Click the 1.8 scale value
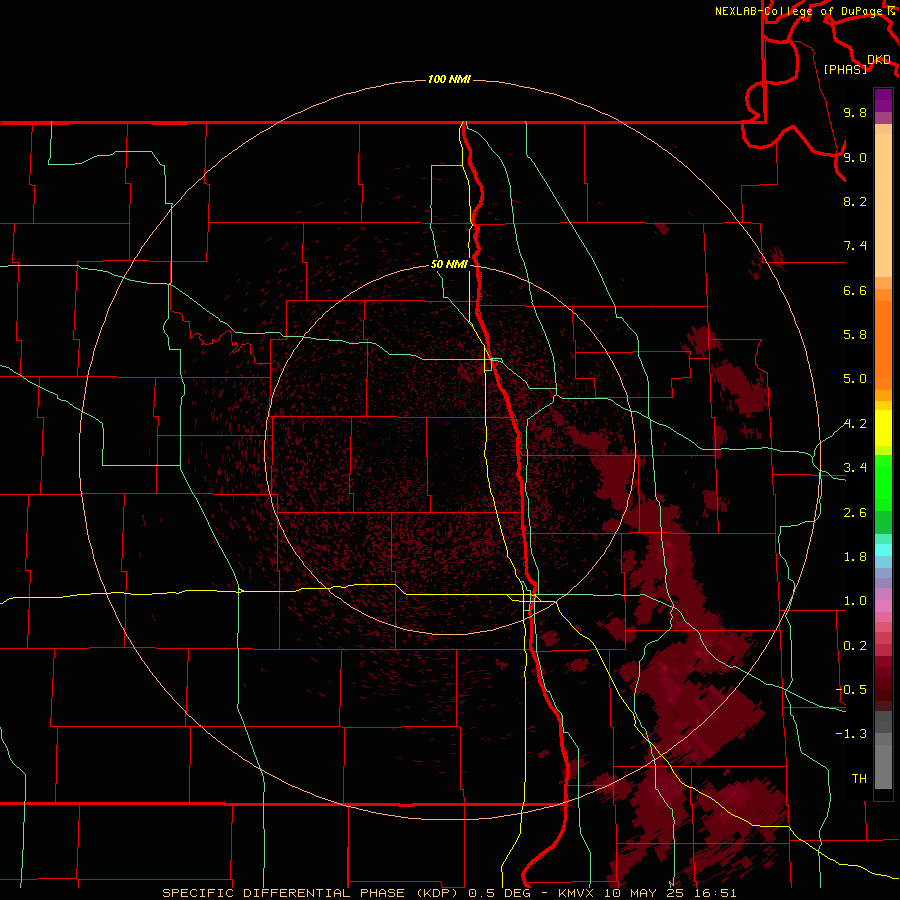Image resolution: width=900 pixels, height=900 pixels. 855,557
